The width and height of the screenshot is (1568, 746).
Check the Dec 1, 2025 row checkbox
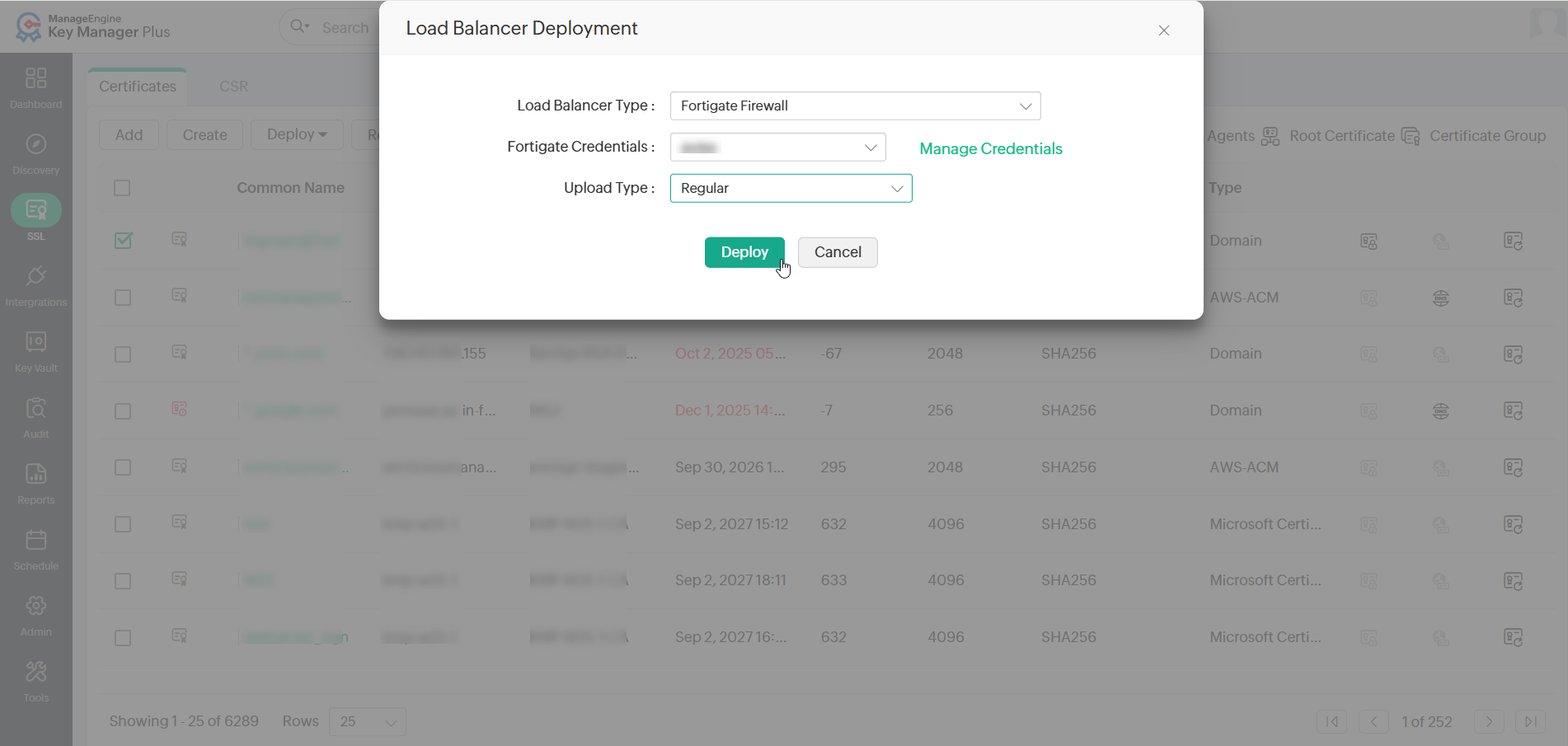pyautogui.click(x=123, y=411)
